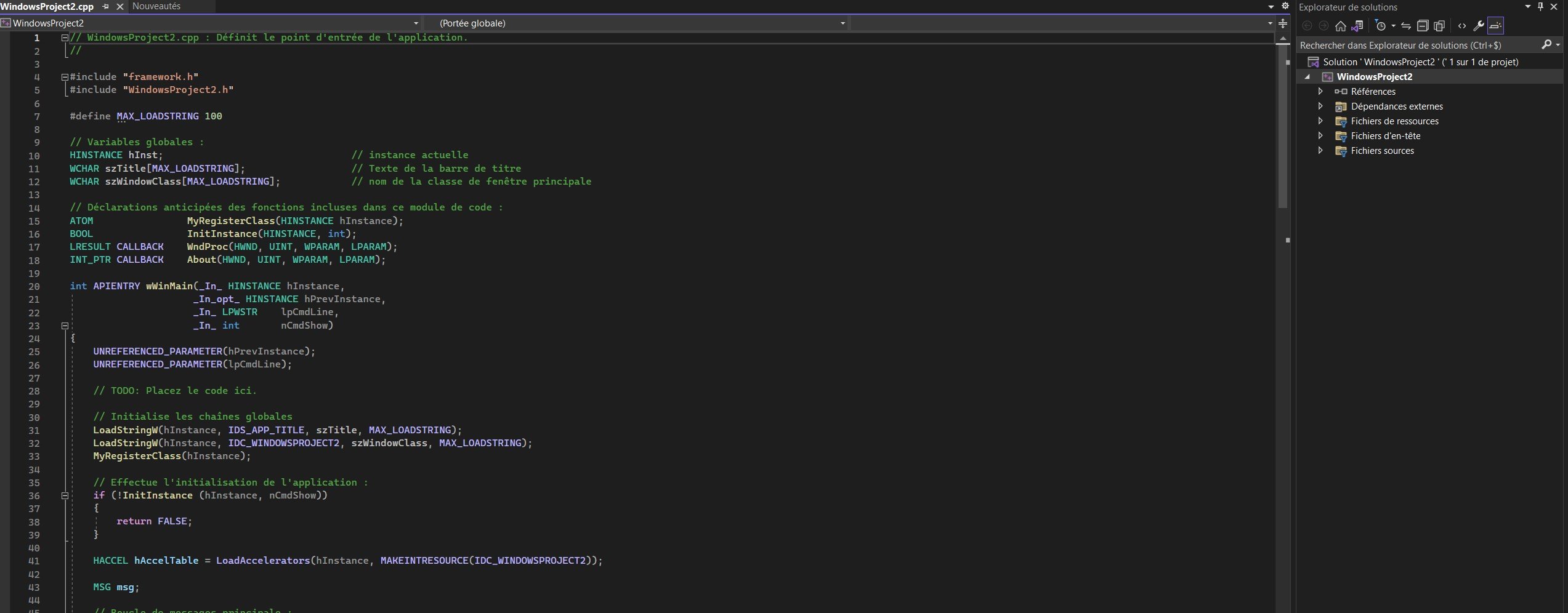Click the WindowsProject2 C++ project icon in tree

coord(1327,77)
